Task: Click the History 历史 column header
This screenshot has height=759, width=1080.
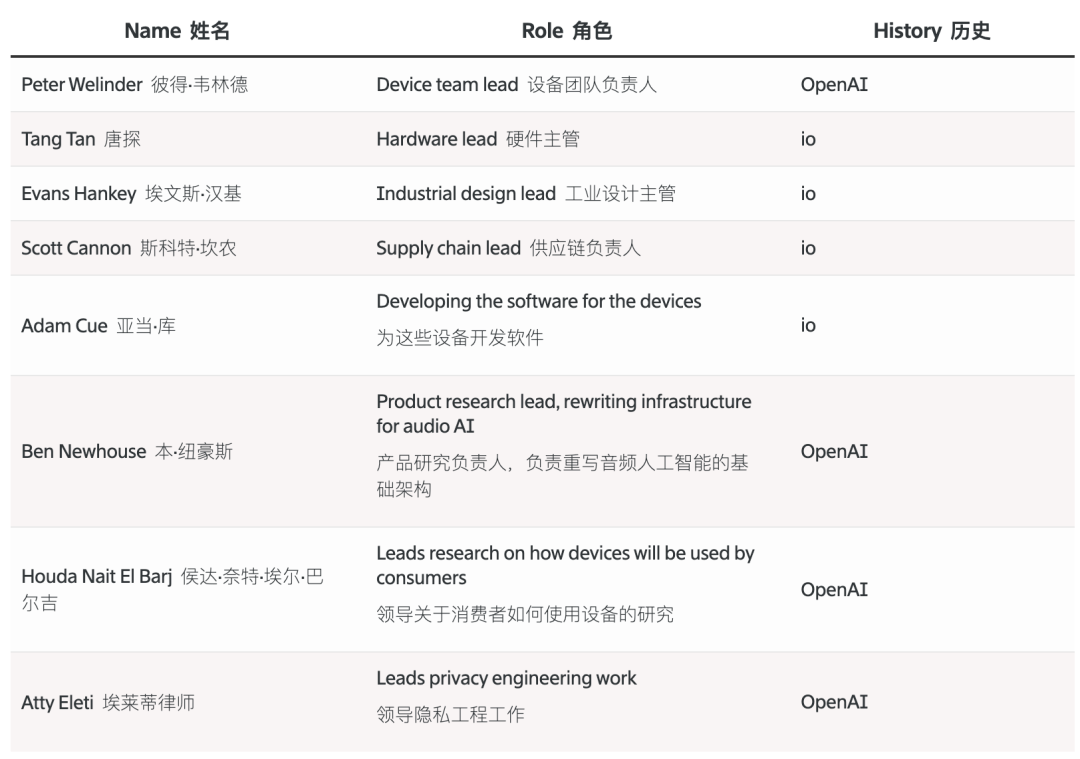Action: tap(931, 31)
